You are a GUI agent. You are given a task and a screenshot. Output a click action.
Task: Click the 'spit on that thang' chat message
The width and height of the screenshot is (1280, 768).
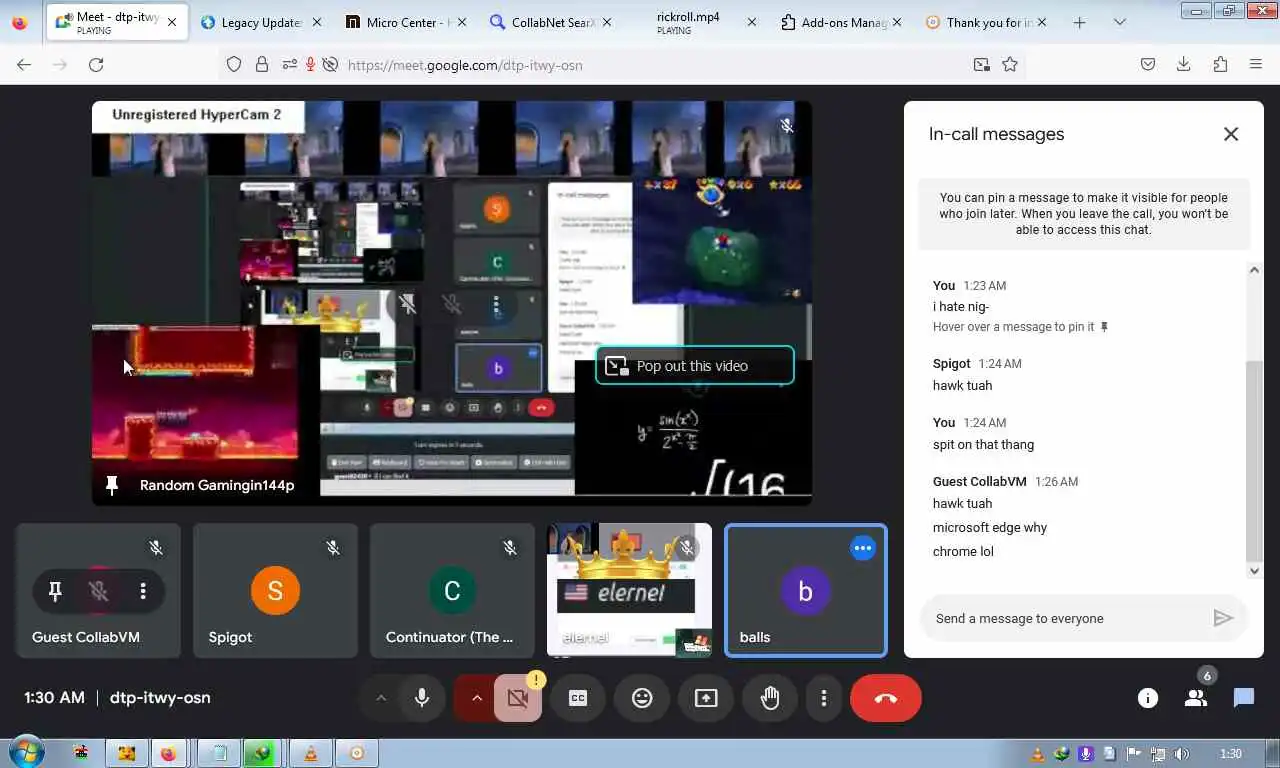click(x=983, y=444)
